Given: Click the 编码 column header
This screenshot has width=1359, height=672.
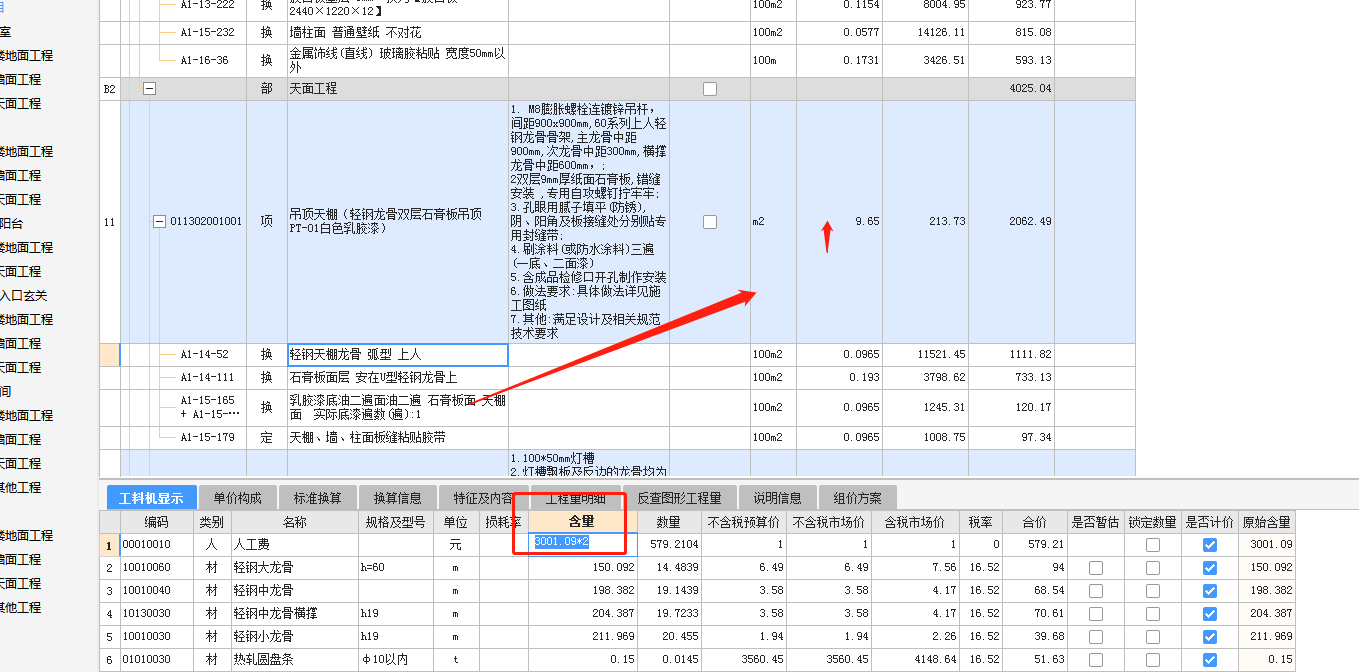Looking at the screenshot, I should tap(156, 522).
